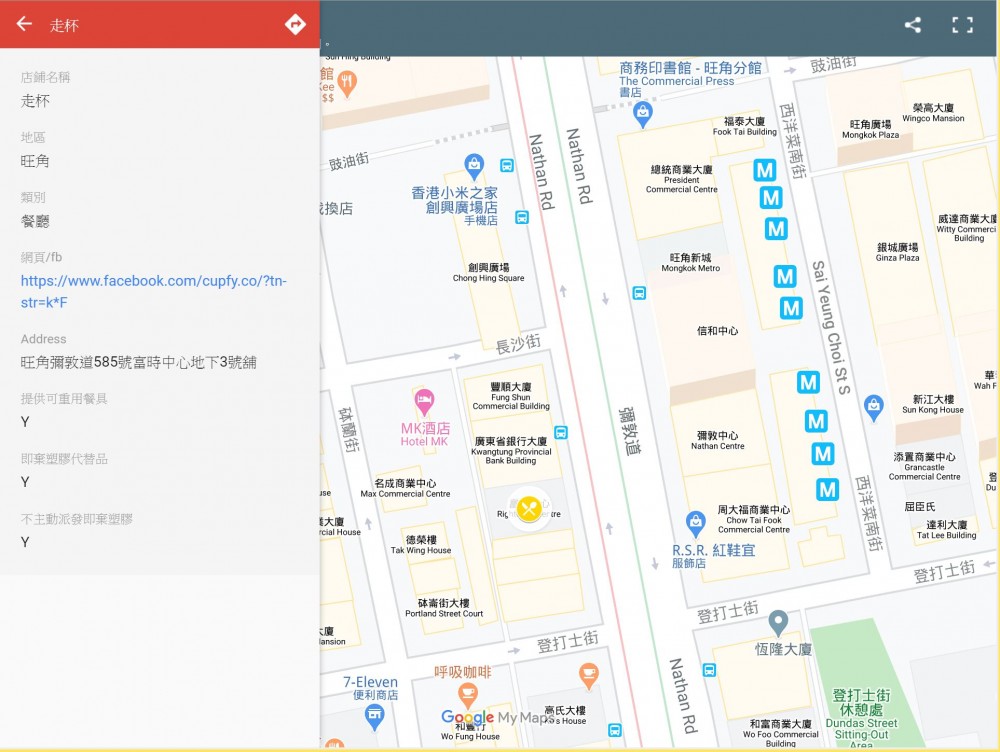This screenshot has height=752, width=1000.
Task: Click the orange restaurant pin at top left
Action: [347, 85]
